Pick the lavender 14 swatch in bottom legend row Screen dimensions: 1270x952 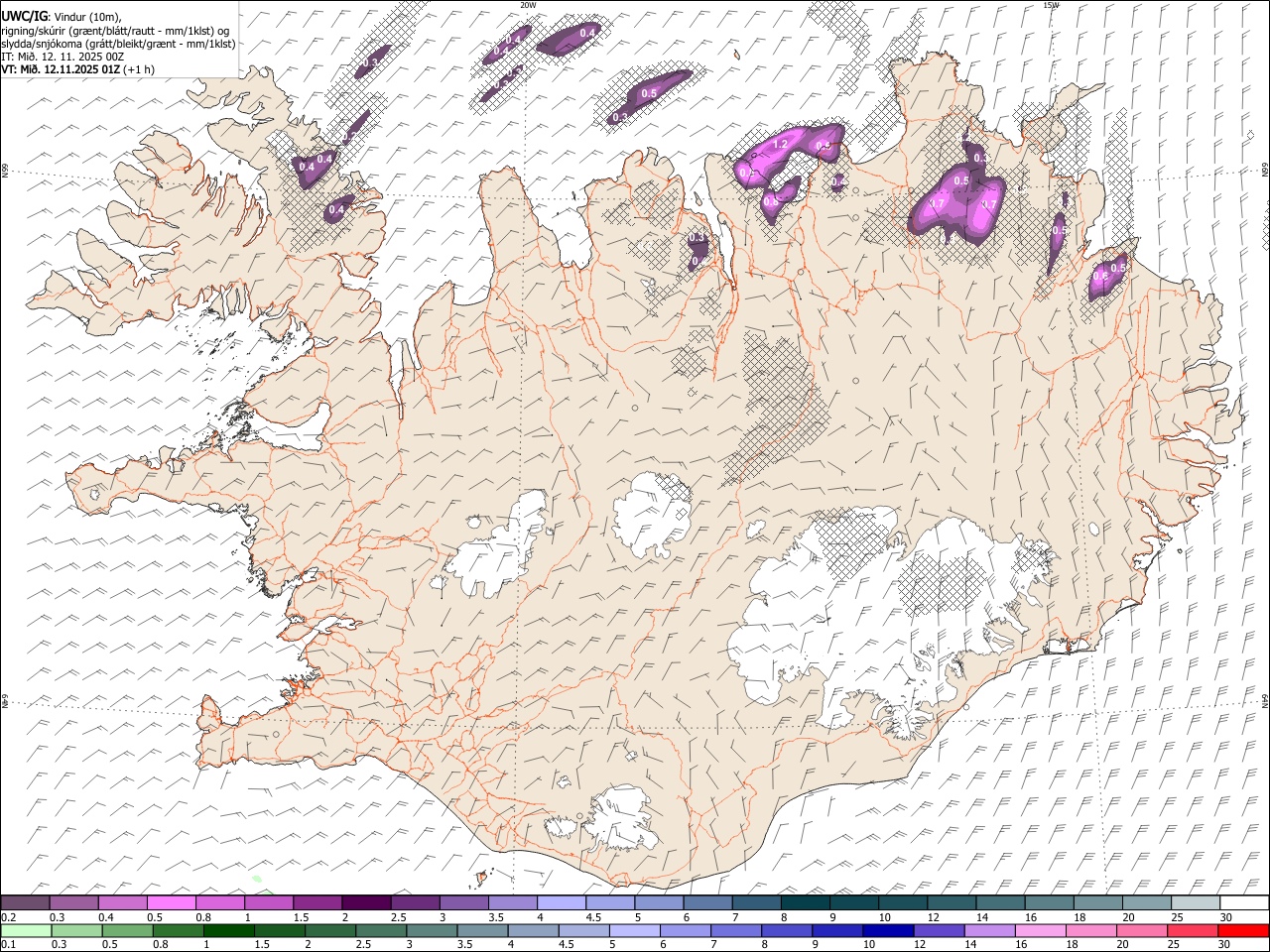tap(990, 931)
